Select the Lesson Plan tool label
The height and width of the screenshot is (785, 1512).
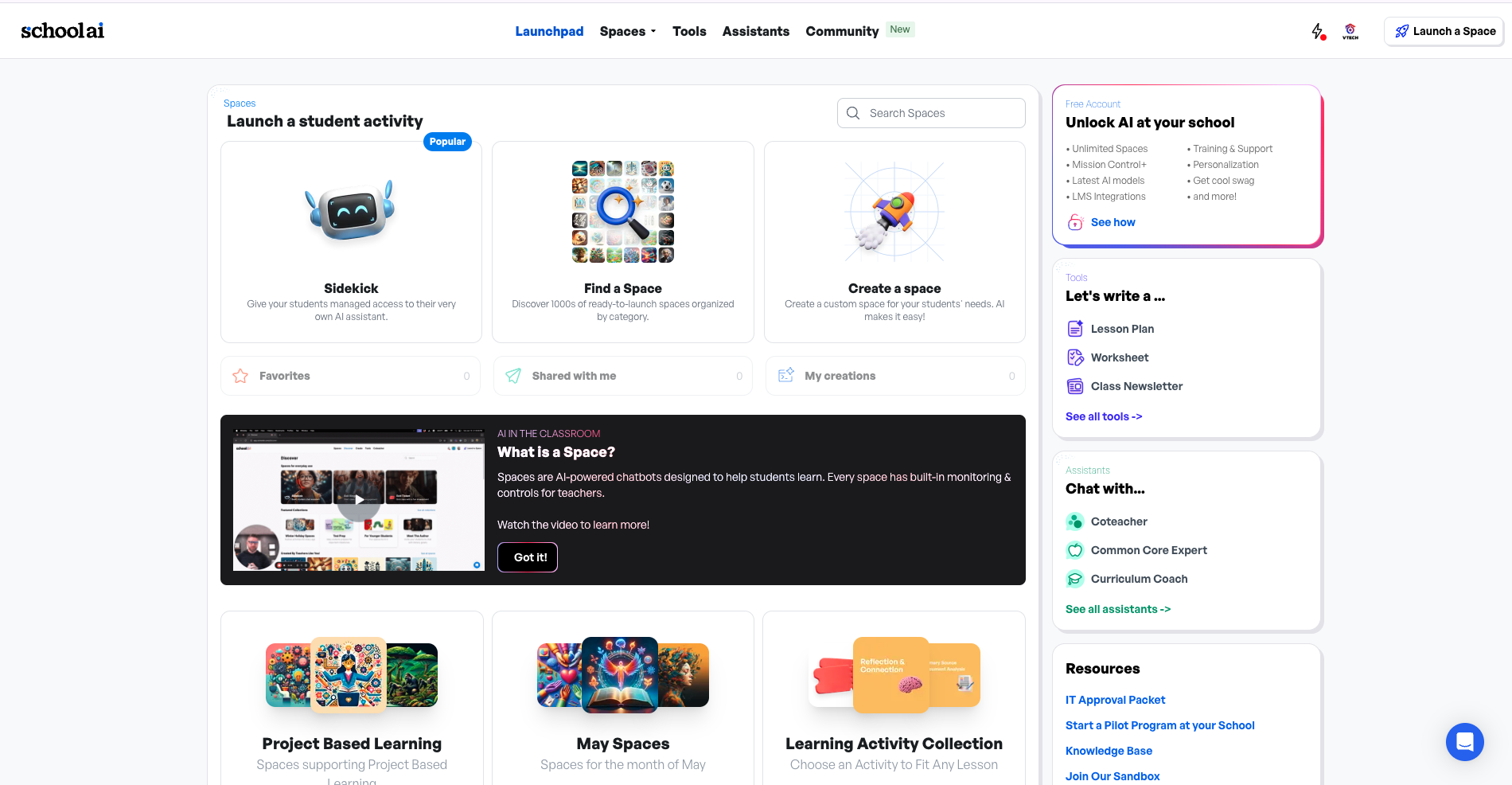pyautogui.click(x=1122, y=329)
